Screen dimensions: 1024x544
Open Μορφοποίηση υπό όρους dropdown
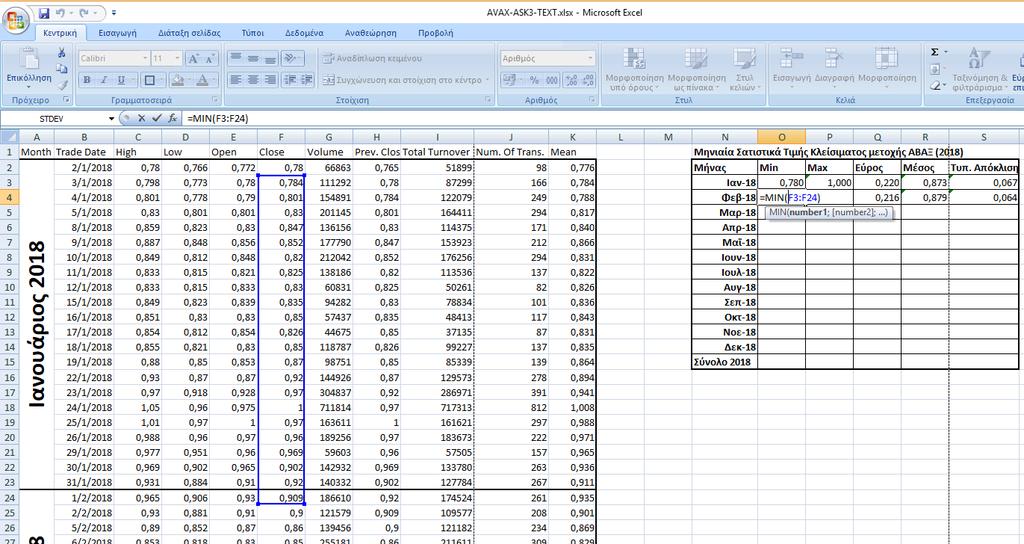[x=633, y=70]
